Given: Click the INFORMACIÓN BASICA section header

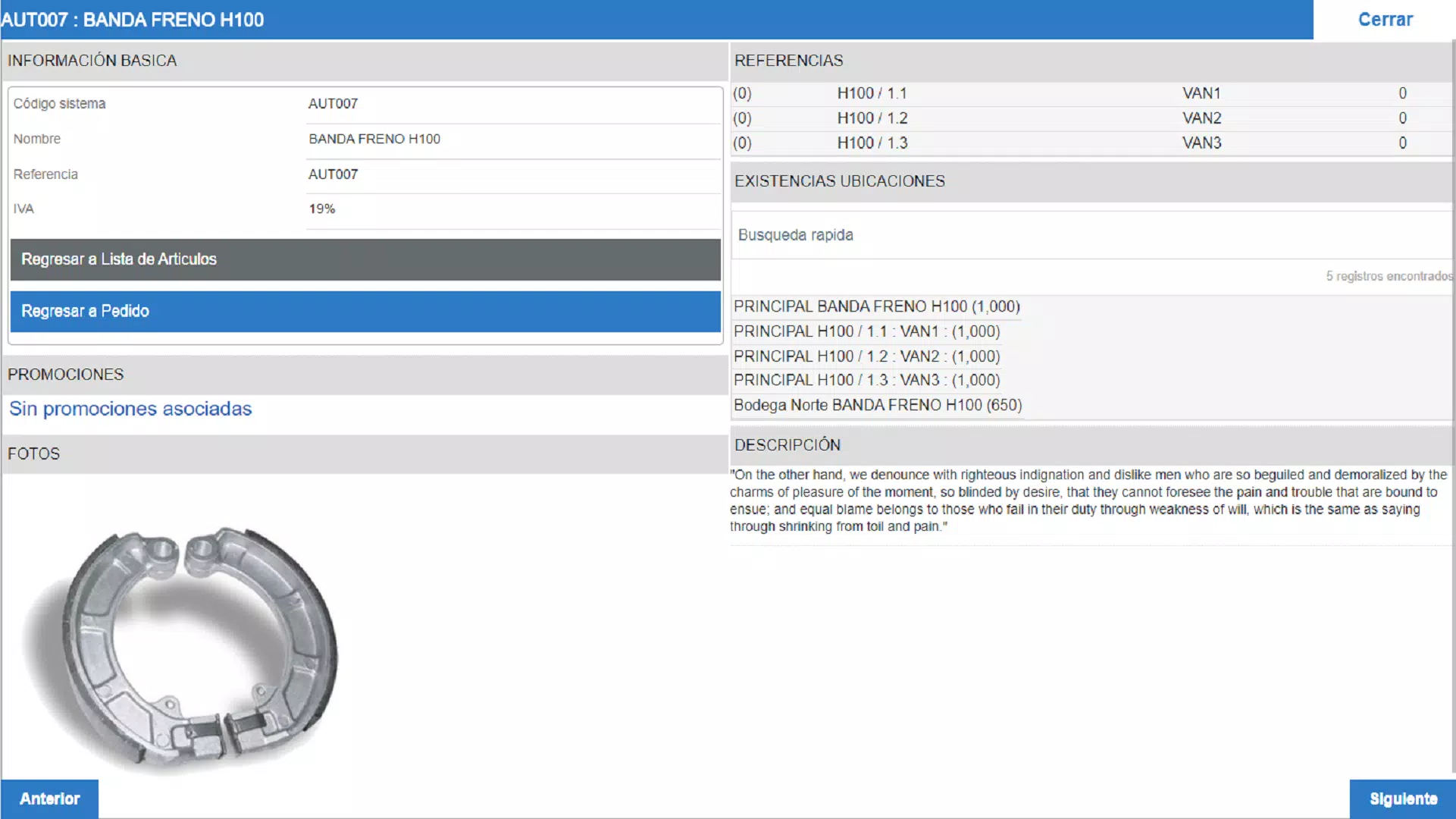Looking at the screenshot, I should pyautogui.click(x=365, y=61).
